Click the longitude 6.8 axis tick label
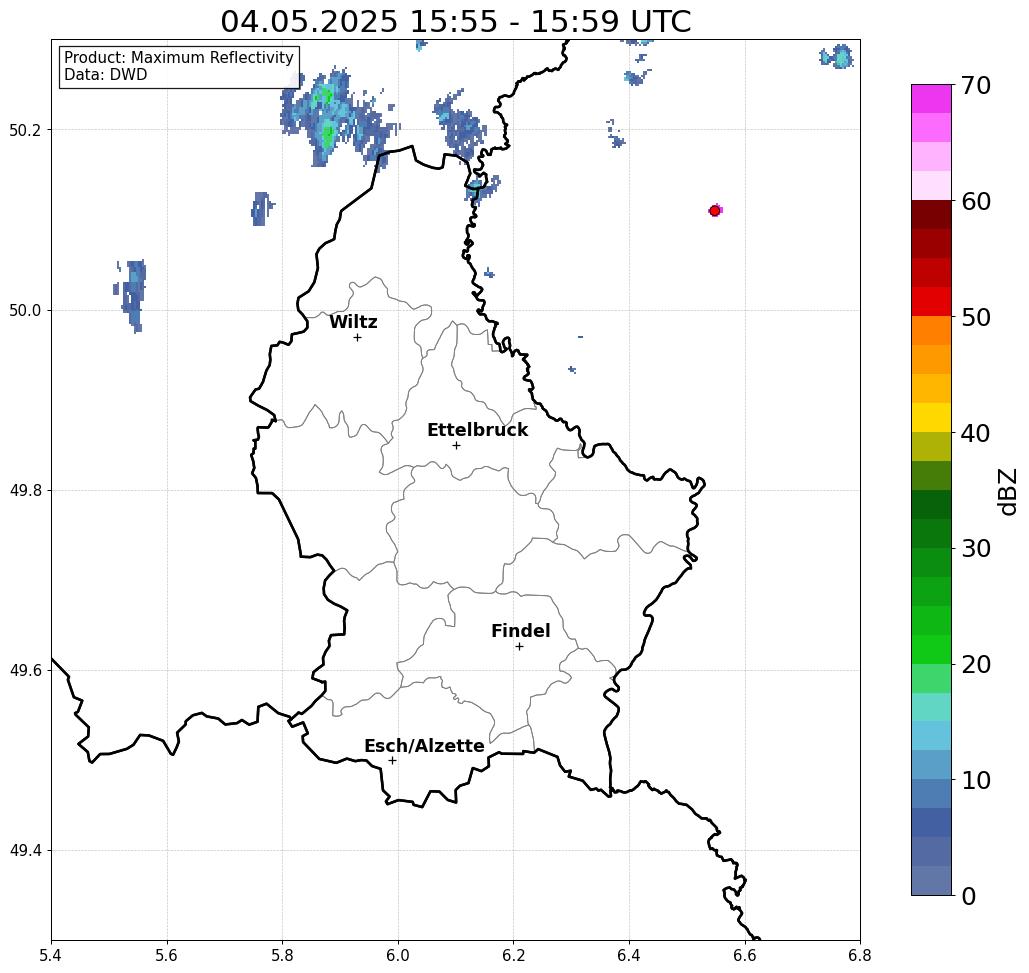 coord(860,955)
